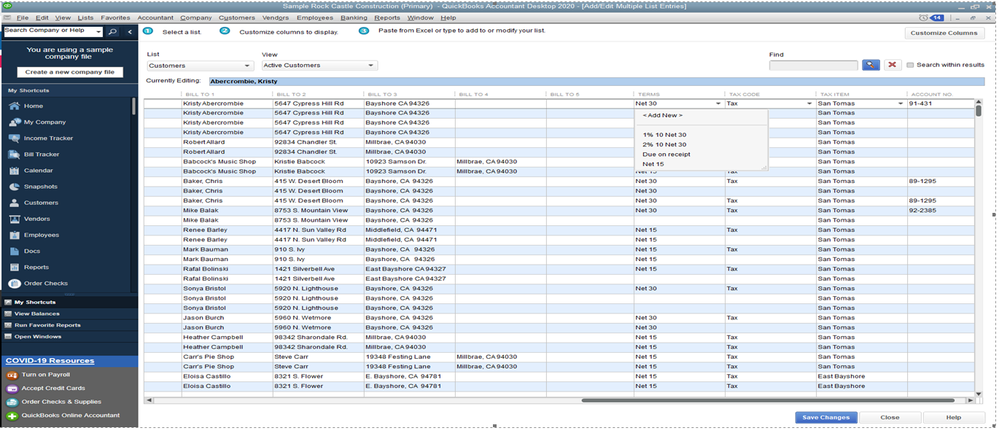
Task: Open the Help menu in menu bar
Action: (x=448, y=18)
